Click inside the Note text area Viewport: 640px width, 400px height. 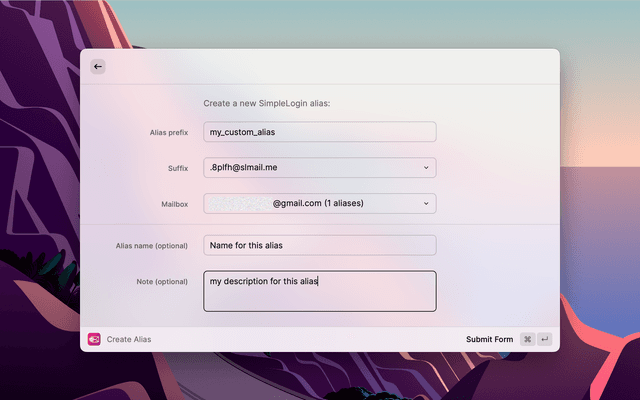tap(320, 291)
